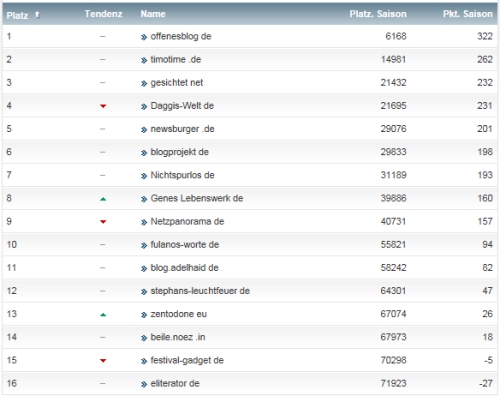500x396 pixels.
Task: Select season rank value 21695
Action: click(394, 106)
